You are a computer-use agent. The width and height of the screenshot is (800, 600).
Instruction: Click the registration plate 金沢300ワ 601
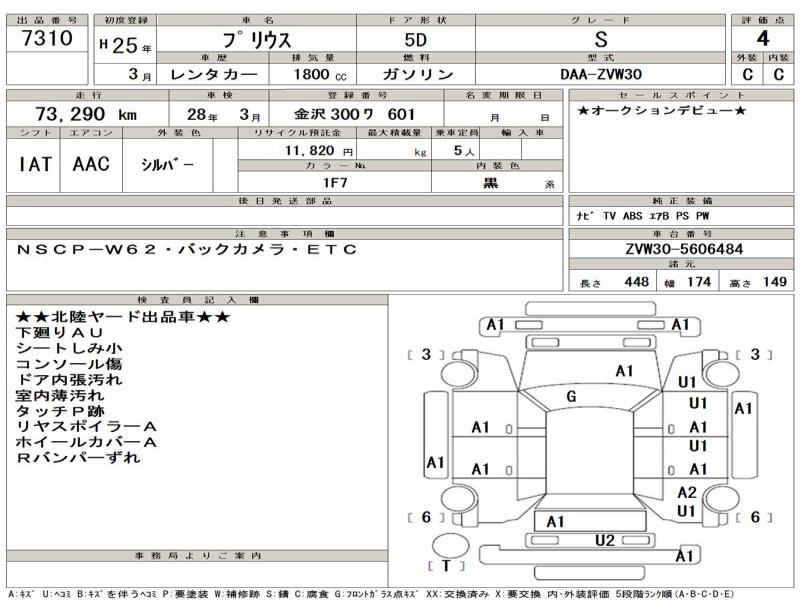pyautogui.click(x=348, y=115)
